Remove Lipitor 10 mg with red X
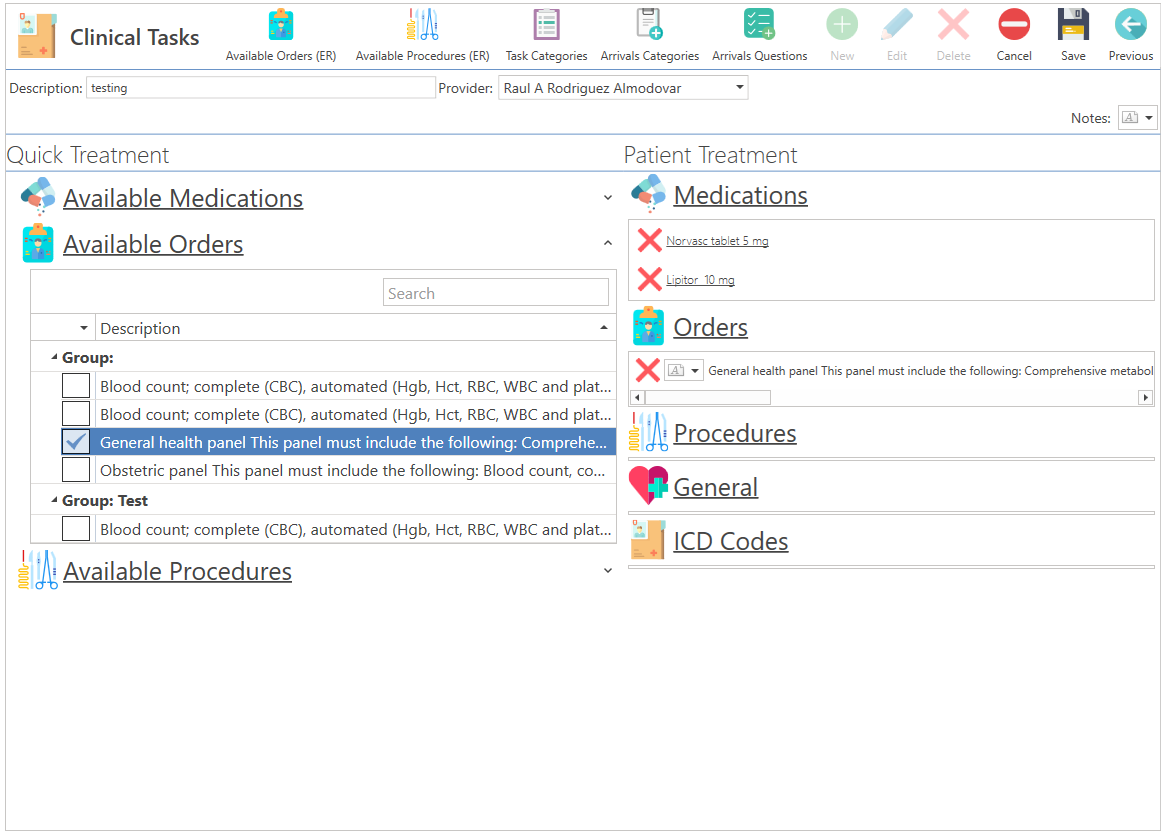Viewport: 1170px width, 835px height. click(649, 279)
